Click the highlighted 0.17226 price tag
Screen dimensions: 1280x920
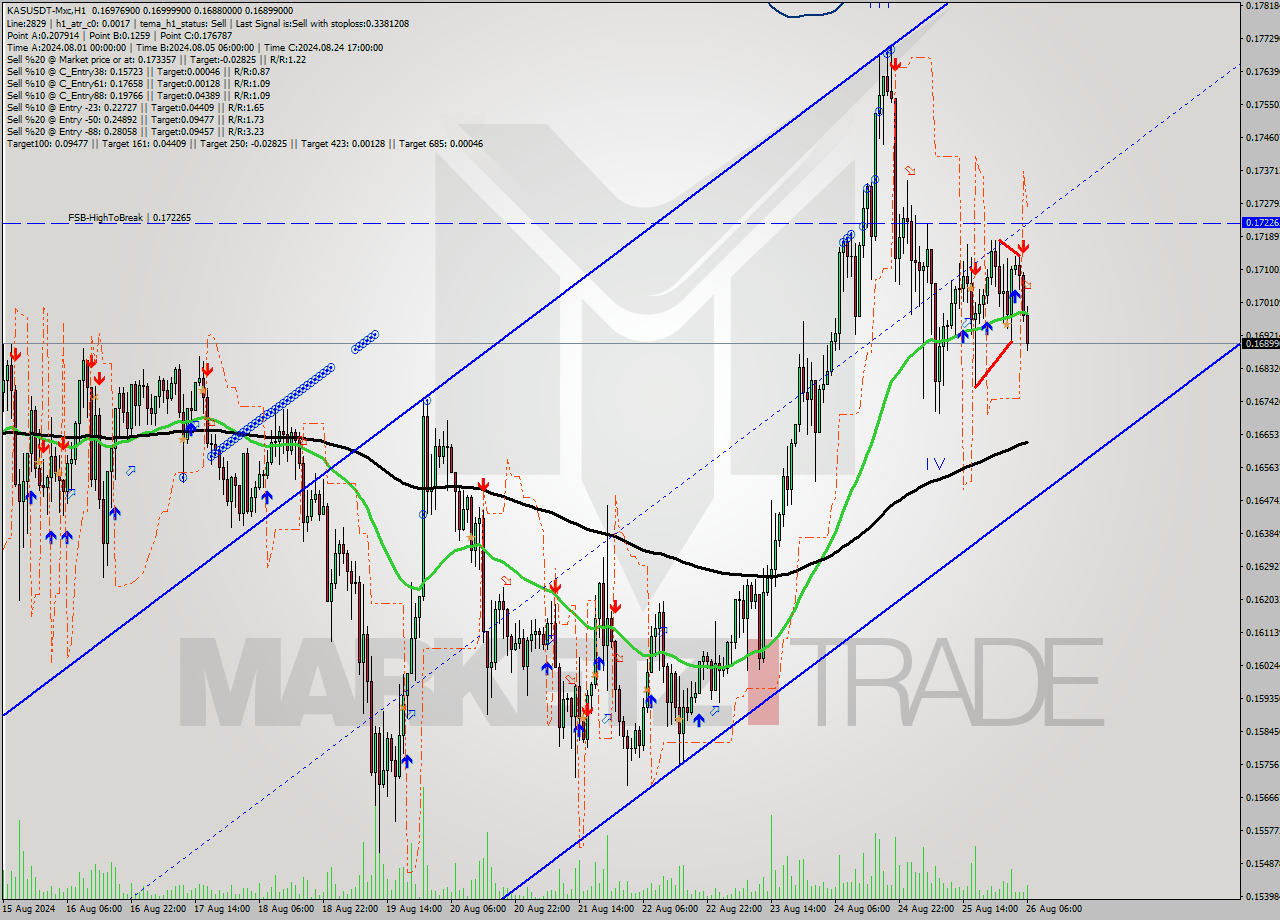point(1260,223)
